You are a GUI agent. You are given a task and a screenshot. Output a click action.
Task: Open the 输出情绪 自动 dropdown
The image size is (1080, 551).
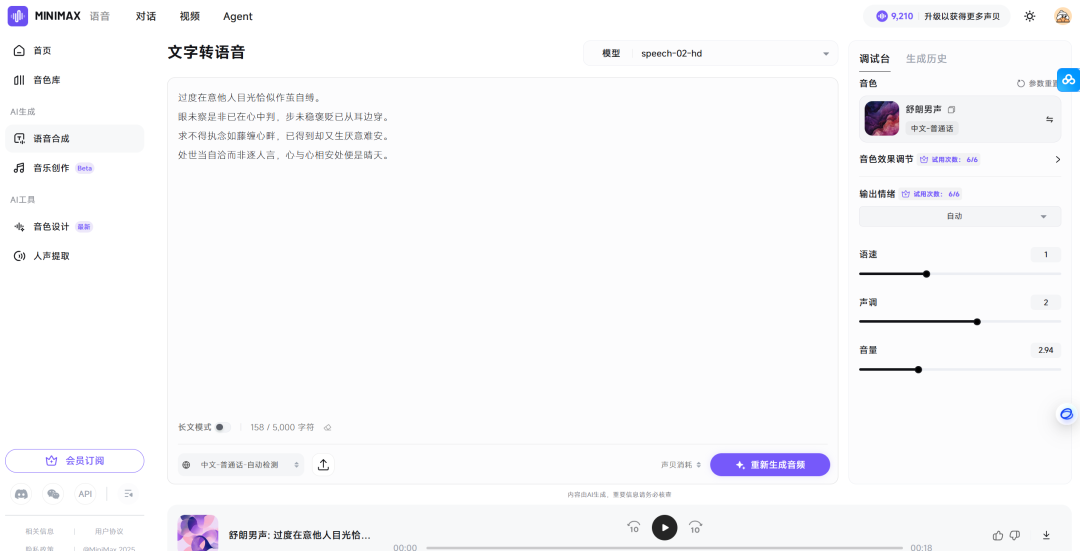click(x=959, y=216)
